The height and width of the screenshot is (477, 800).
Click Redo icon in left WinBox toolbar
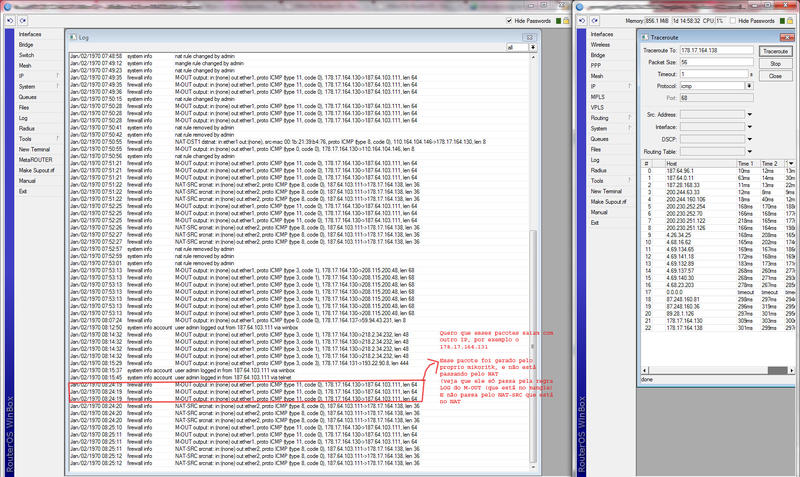pyautogui.click(x=23, y=20)
